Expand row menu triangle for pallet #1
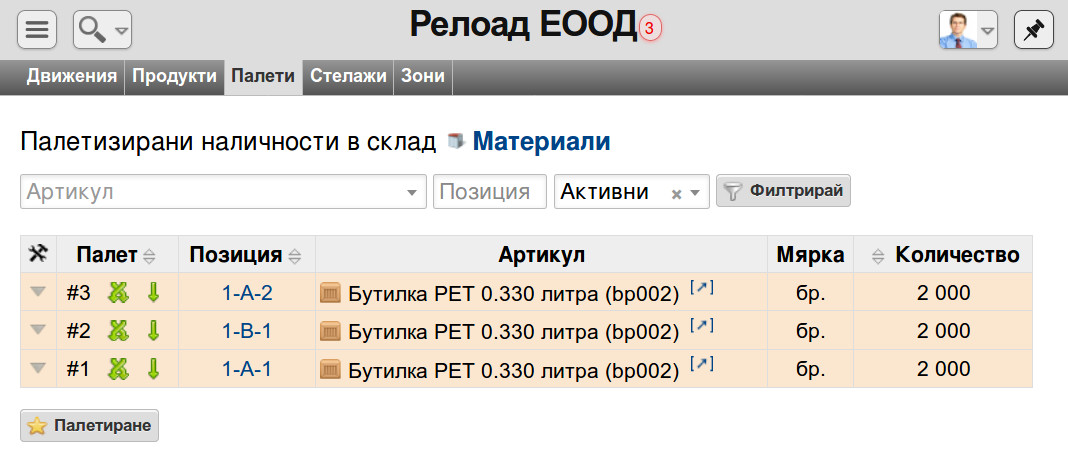1068x462 pixels. click(38, 368)
